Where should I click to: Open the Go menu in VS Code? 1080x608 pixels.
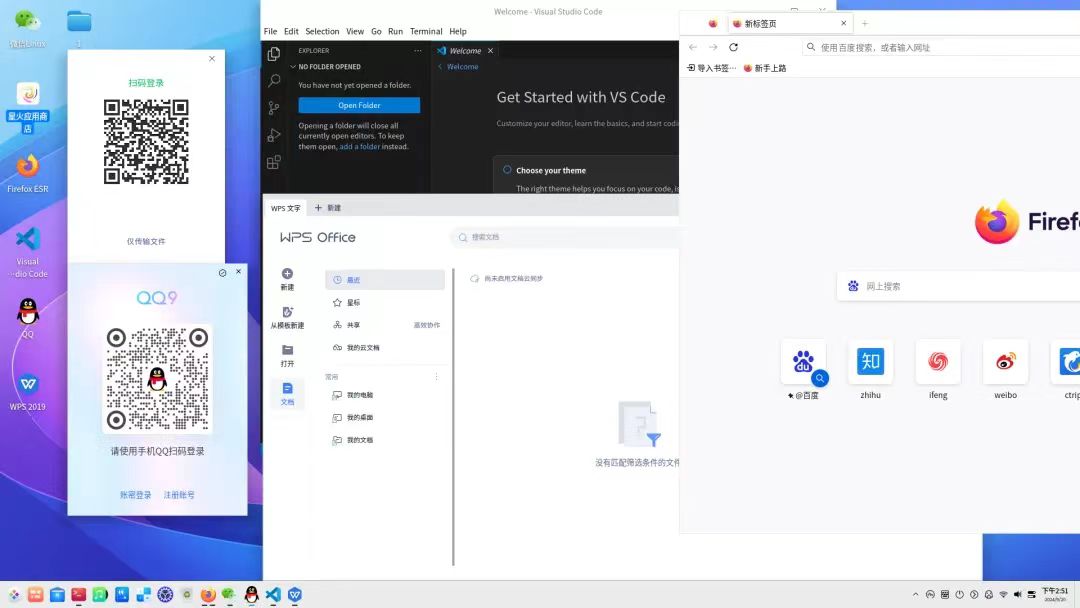(x=376, y=32)
